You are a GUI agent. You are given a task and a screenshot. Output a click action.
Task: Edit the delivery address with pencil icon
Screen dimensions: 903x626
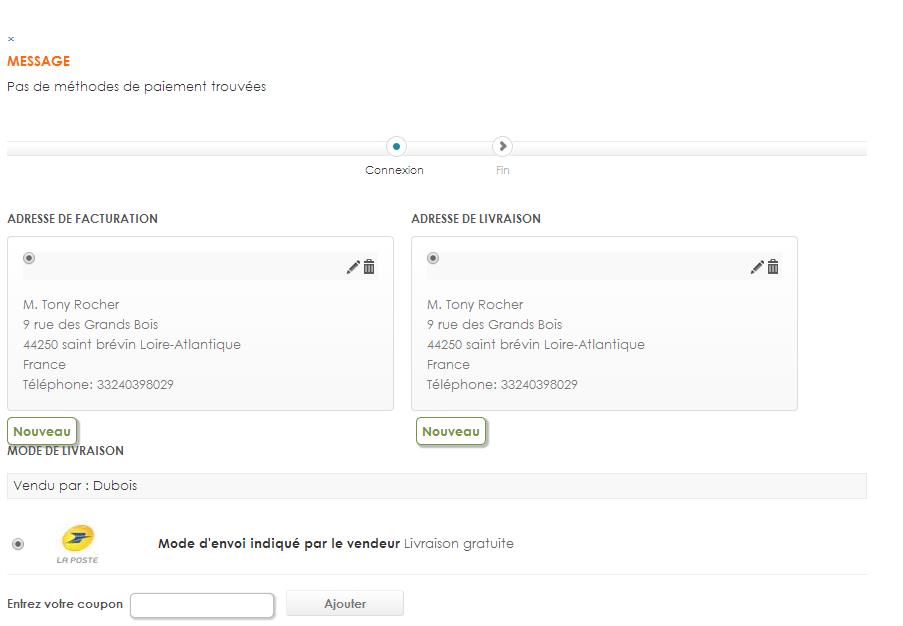[757, 267]
